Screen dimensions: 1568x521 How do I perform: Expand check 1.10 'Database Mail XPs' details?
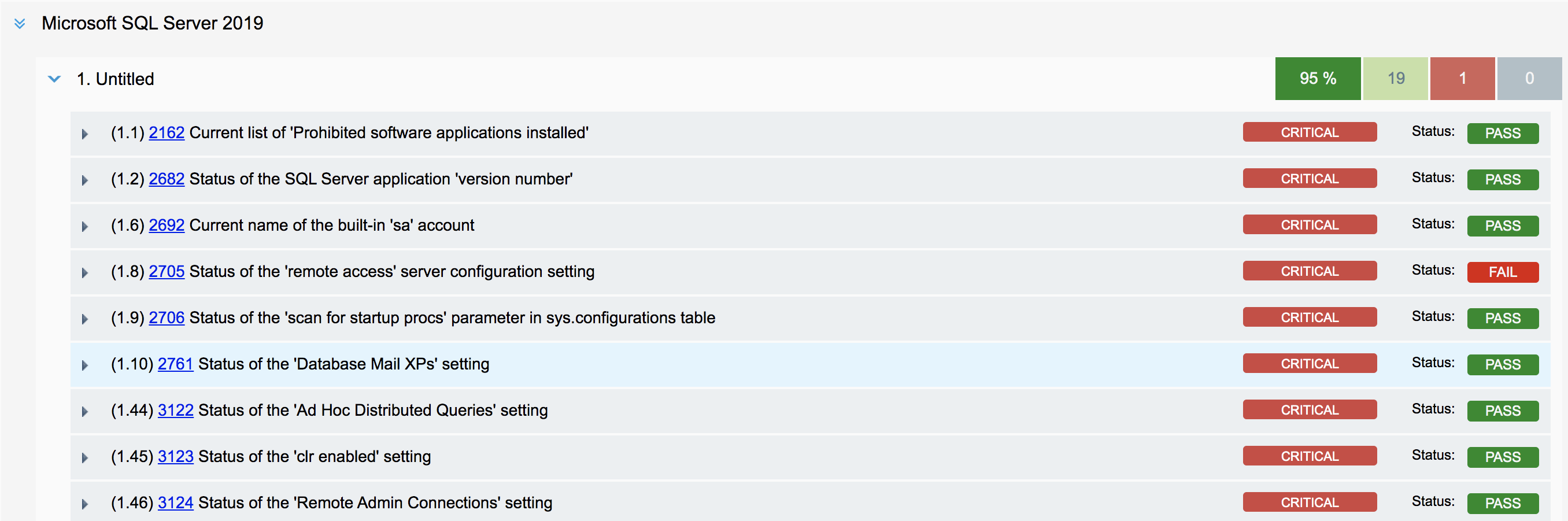[x=84, y=364]
